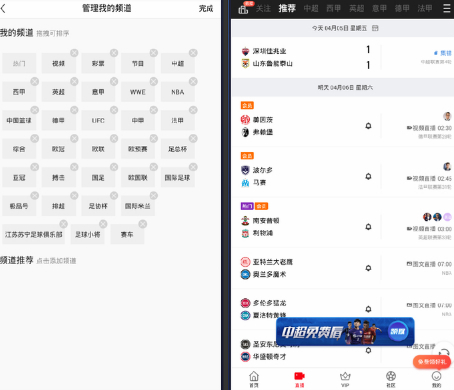Switch to the 中超 tab in top bar

tap(311, 8)
